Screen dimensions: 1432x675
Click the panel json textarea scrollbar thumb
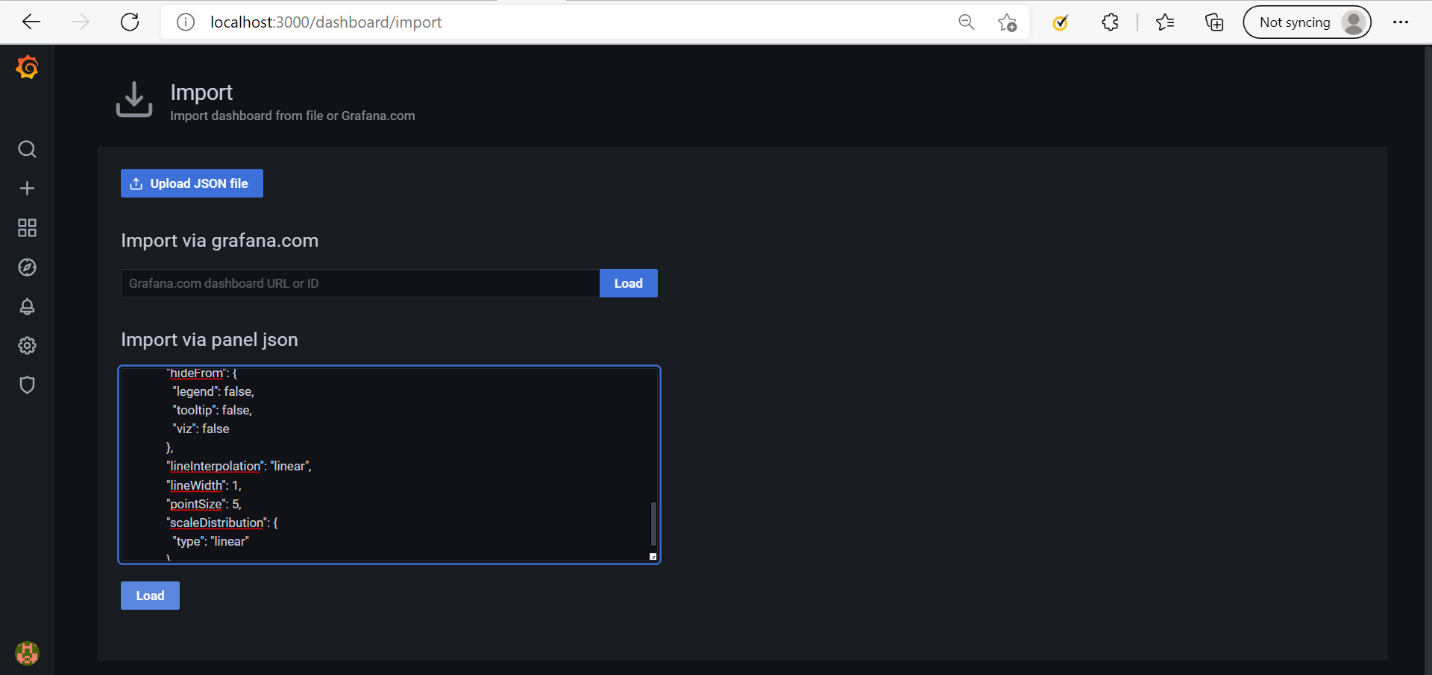[x=654, y=523]
